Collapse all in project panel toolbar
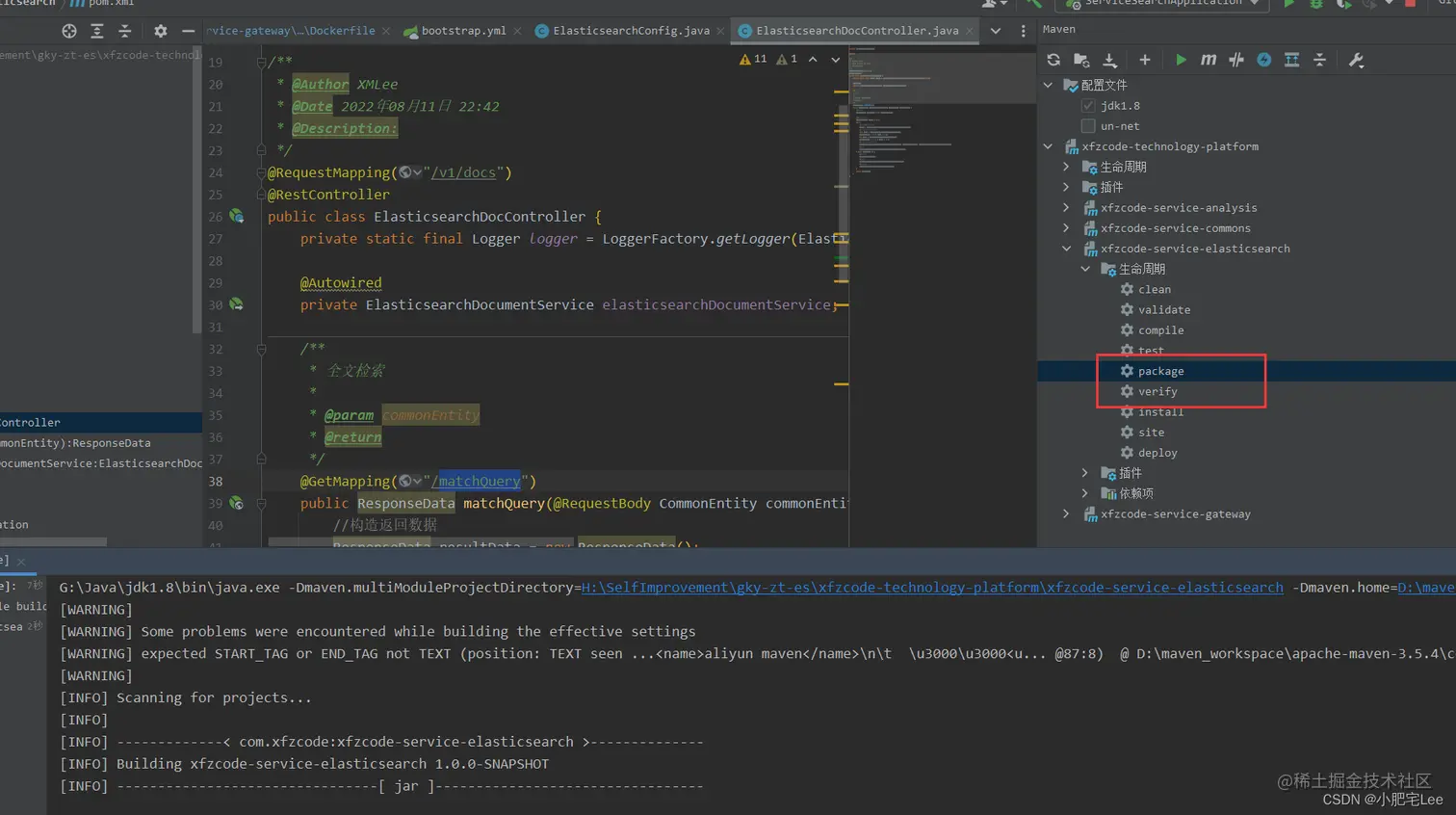 (125, 31)
